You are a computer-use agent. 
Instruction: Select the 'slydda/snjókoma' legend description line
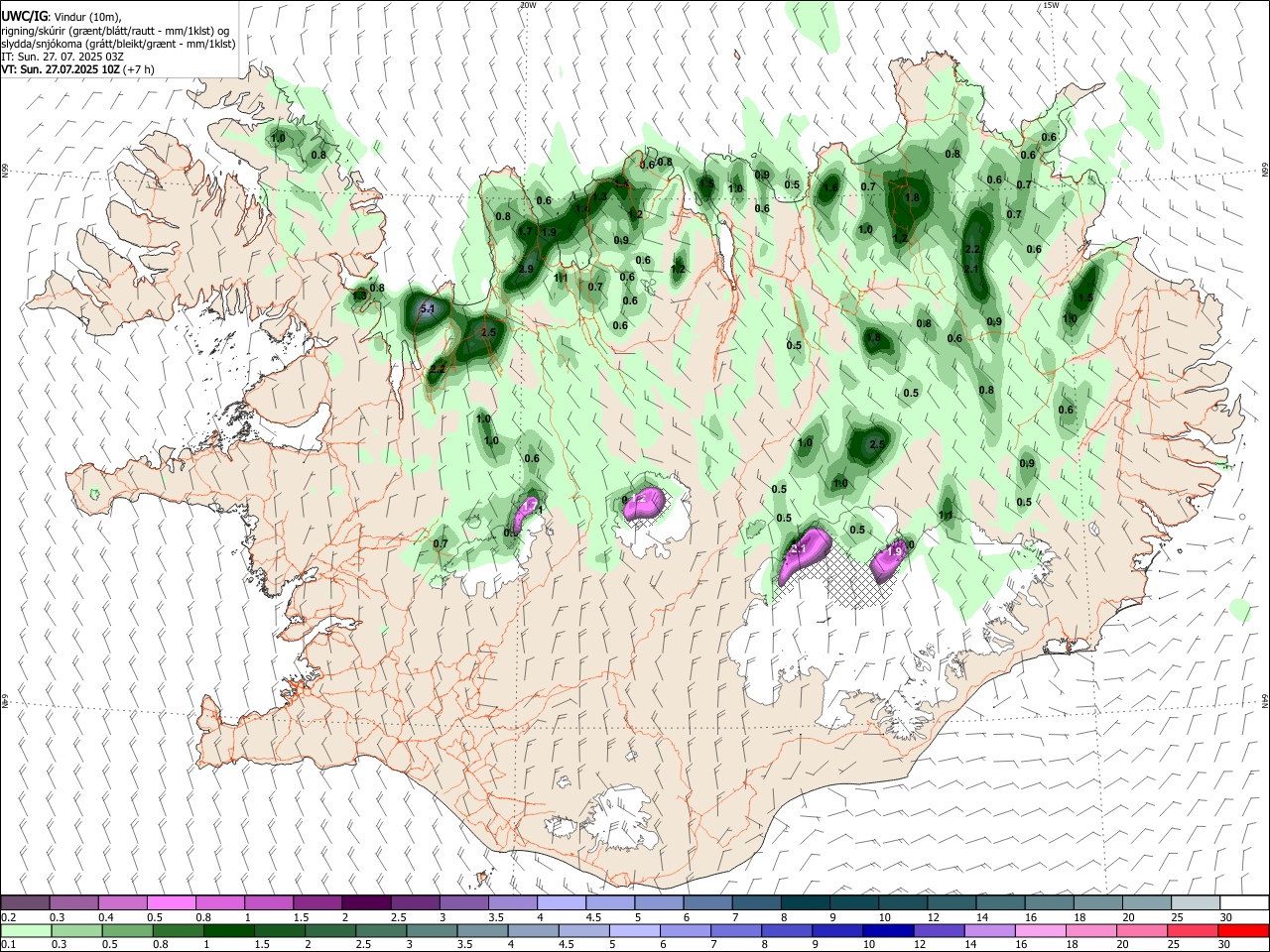pos(118,44)
